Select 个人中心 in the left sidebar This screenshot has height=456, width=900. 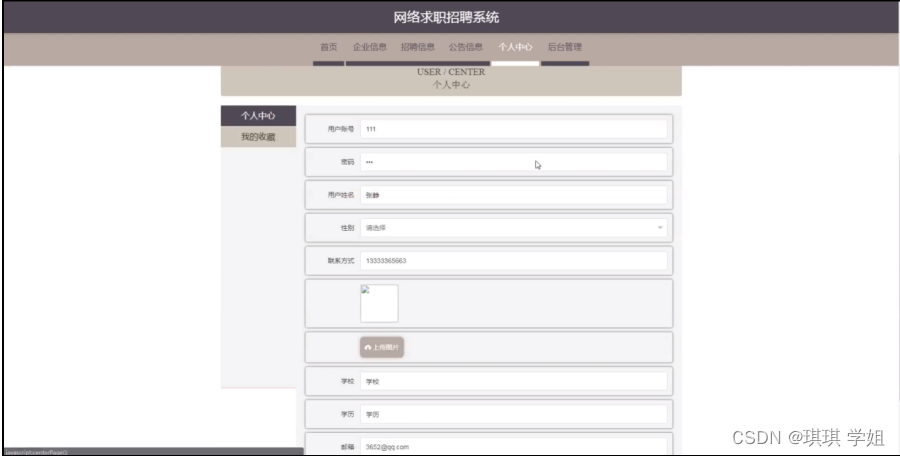pyautogui.click(x=258, y=115)
